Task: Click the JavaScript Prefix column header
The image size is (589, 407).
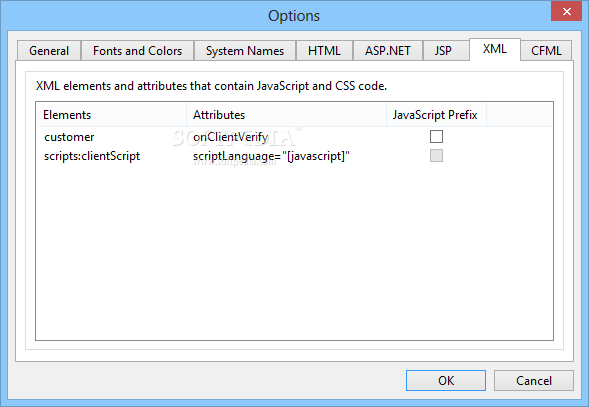Action: tap(436, 115)
